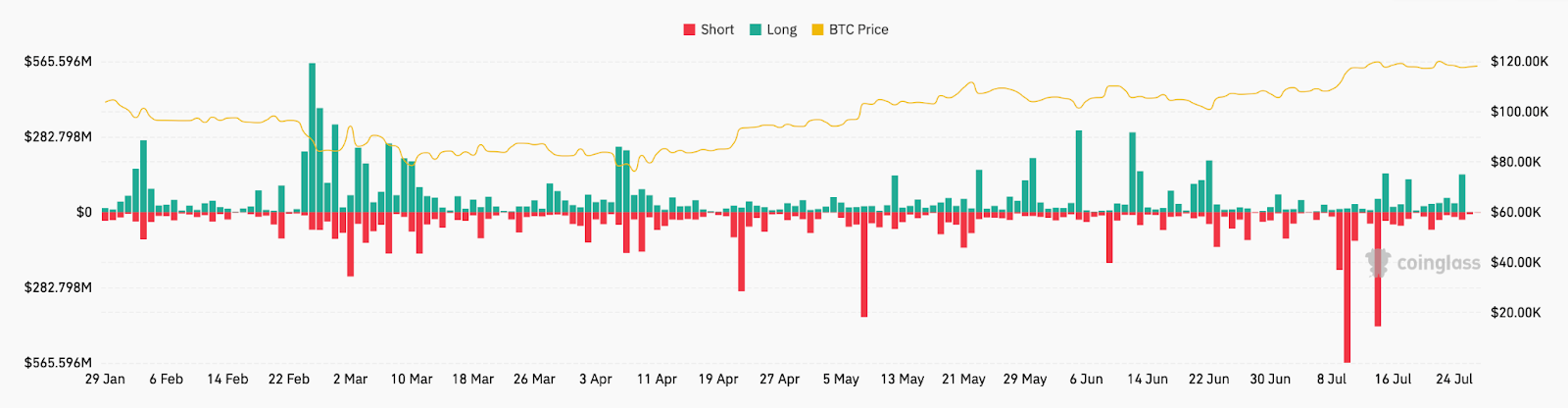Click the top $565.596M axis label
Viewport: 1568px width, 408px height.
click(x=59, y=62)
